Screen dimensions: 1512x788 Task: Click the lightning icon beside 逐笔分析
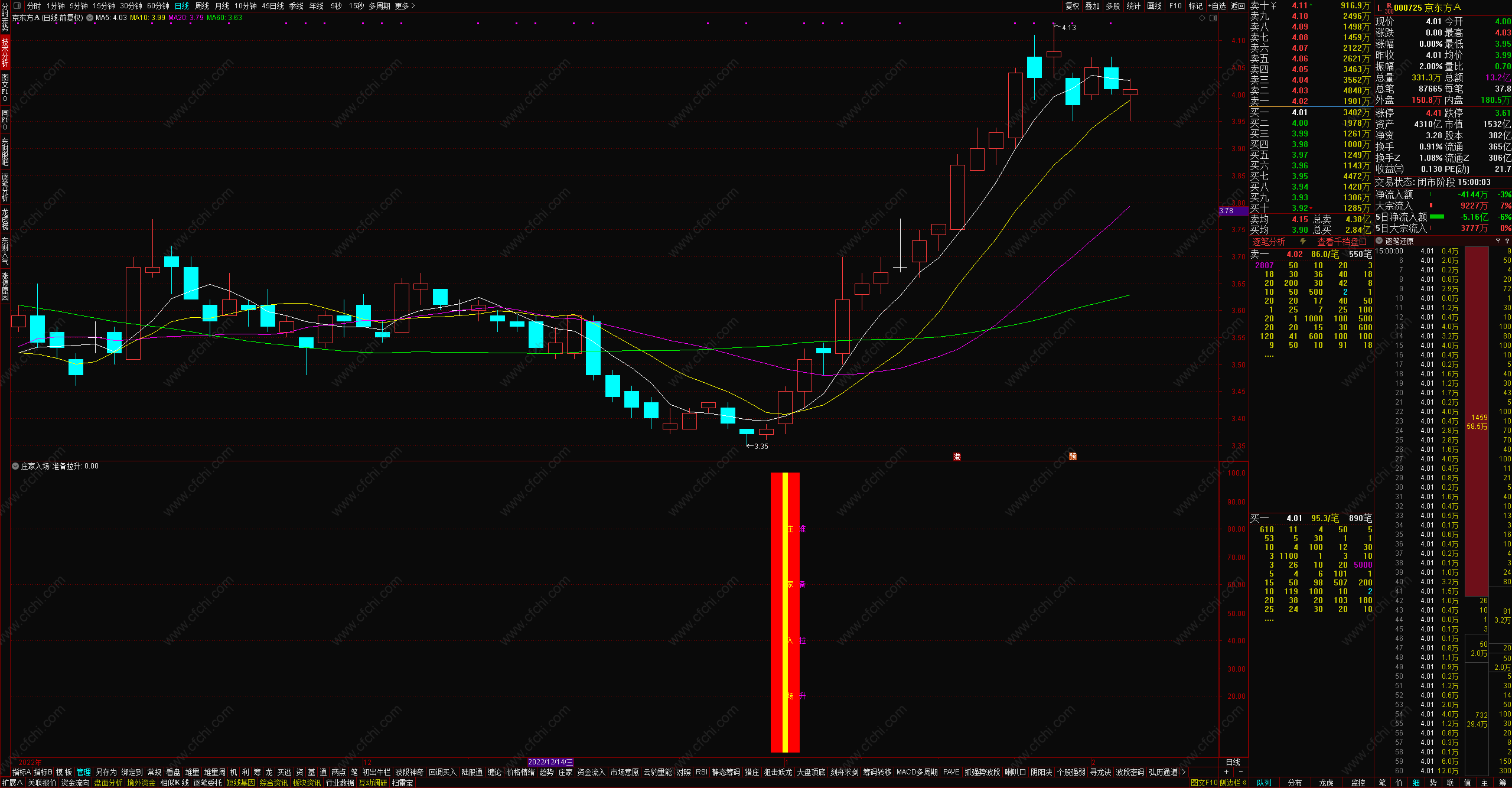pos(1302,242)
